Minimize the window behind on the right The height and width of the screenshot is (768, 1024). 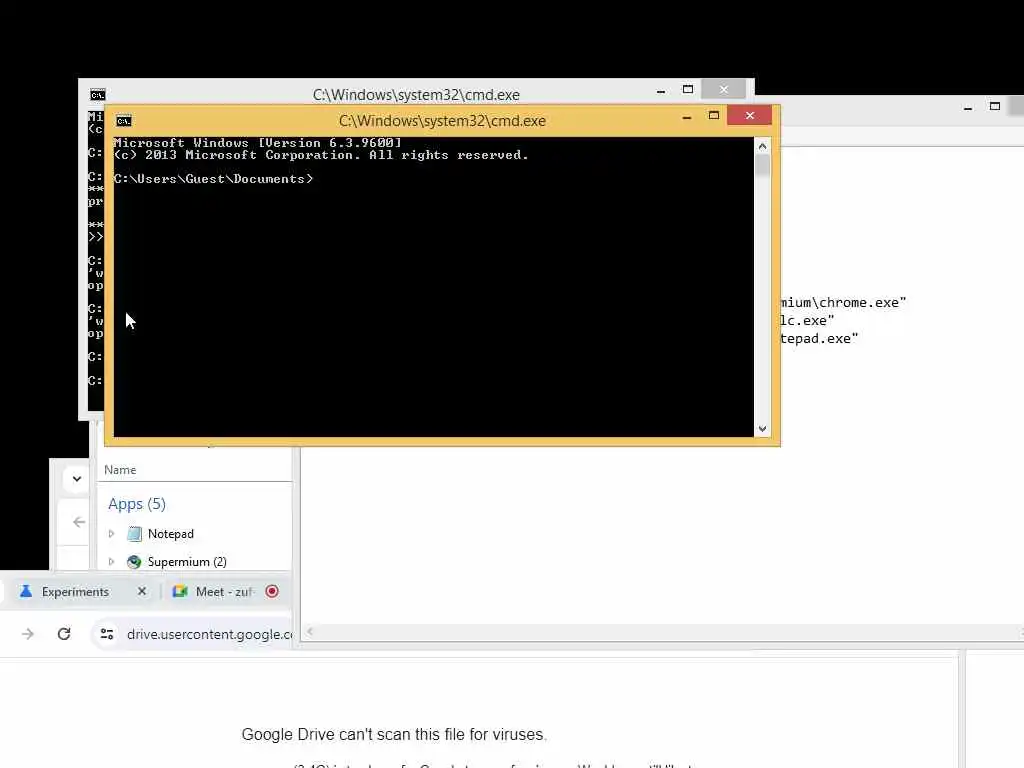click(x=968, y=107)
